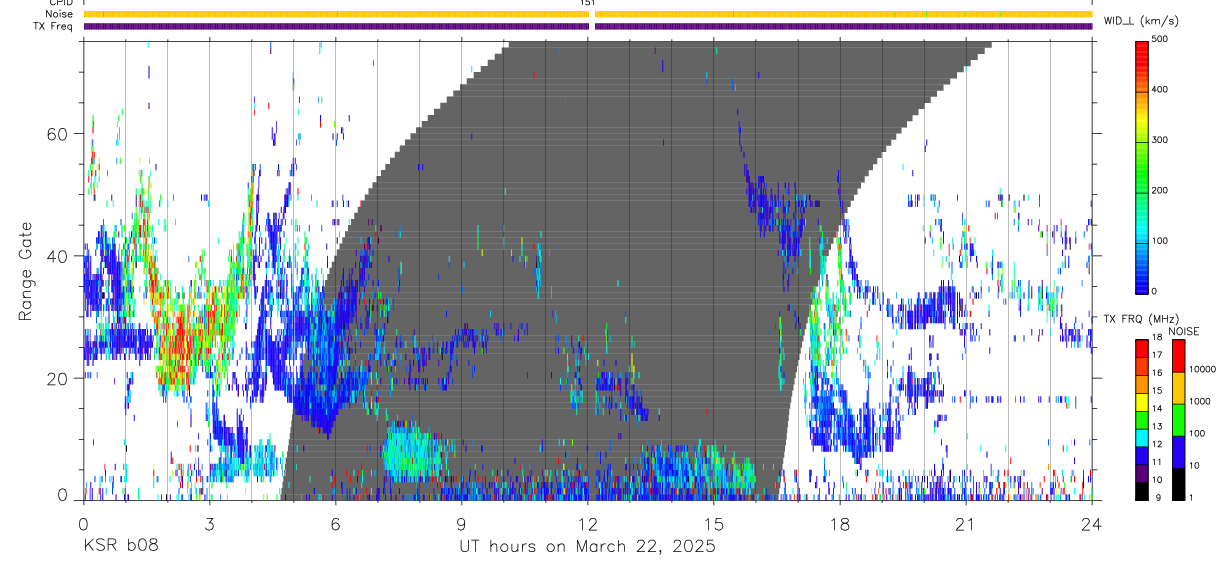This screenshot has height=567, width=1228.
Task: Click the 60 tick on the Range Gate axis
Action: pos(58,134)
